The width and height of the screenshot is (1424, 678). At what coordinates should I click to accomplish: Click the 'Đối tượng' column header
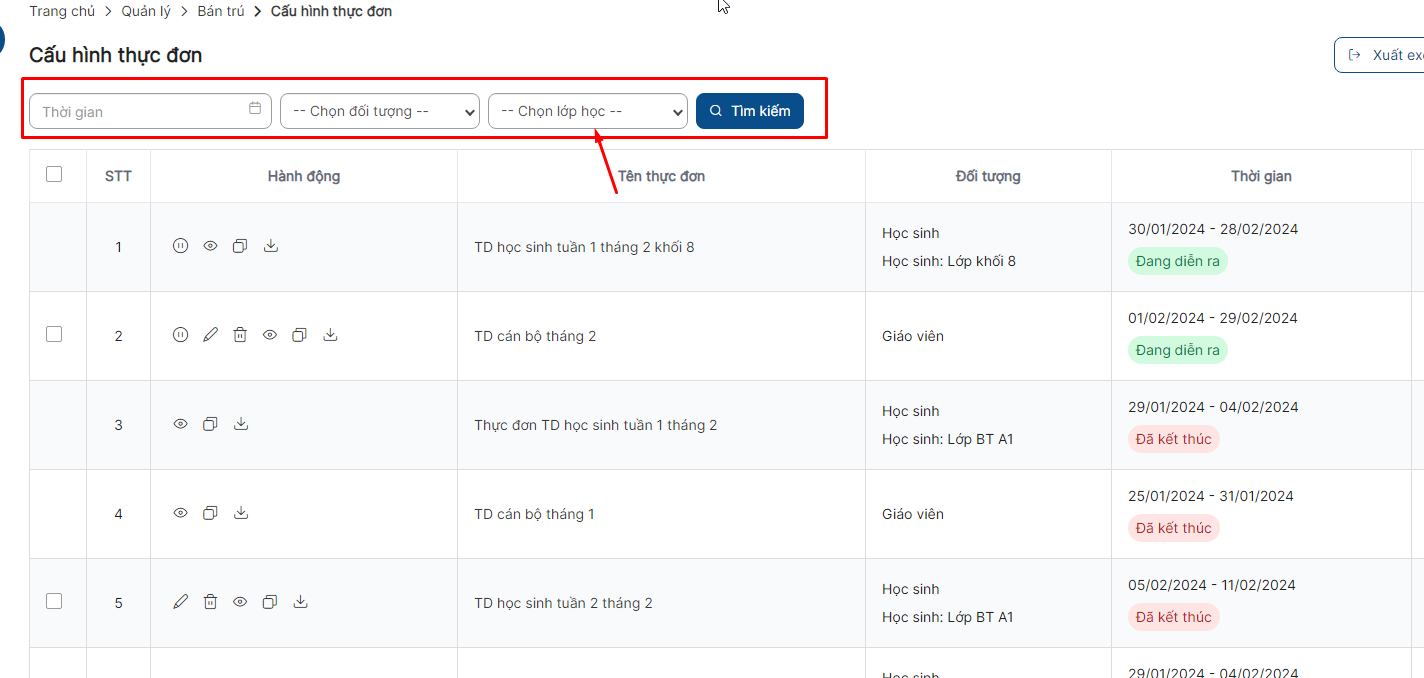tap(988, 176)
